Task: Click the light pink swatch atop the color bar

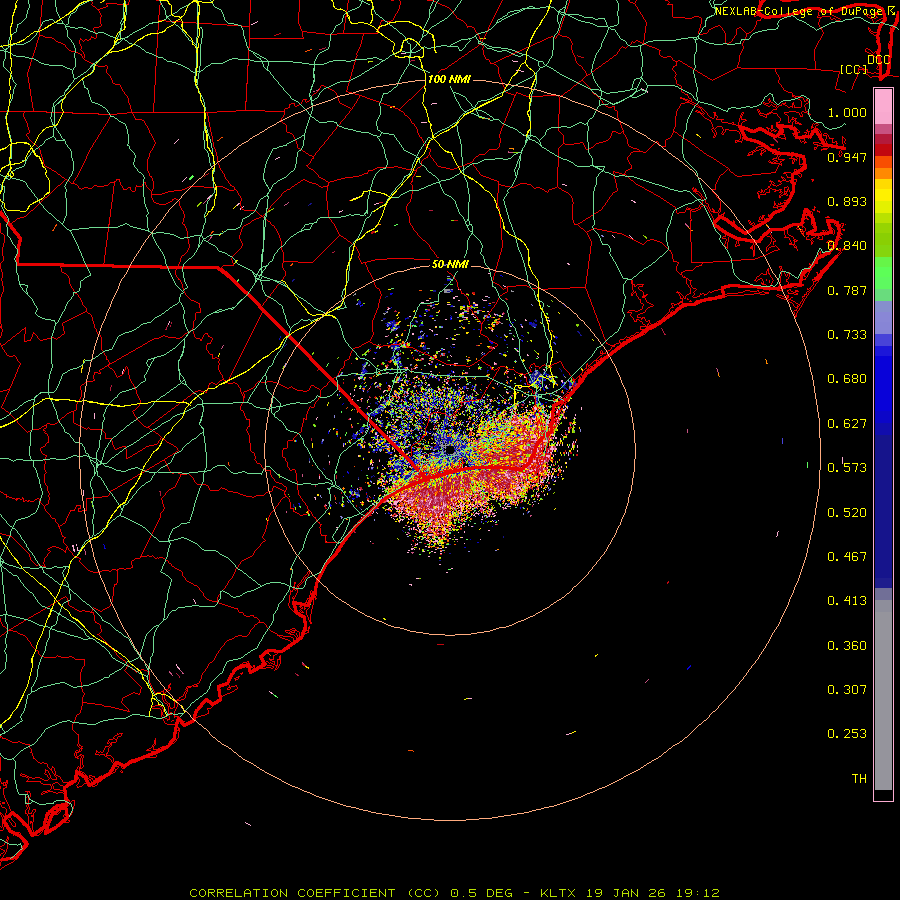Action: coord(883,107)
